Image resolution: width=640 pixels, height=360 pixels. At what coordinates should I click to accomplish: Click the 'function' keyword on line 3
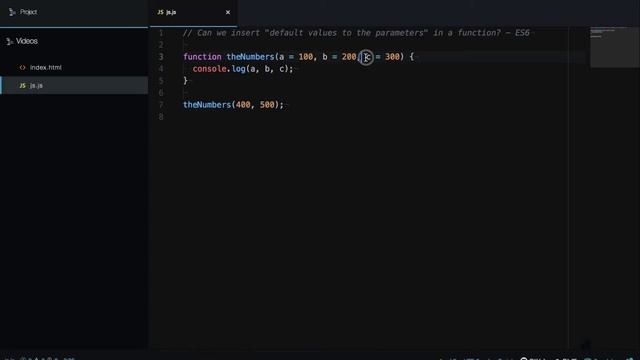pos(202,57)
